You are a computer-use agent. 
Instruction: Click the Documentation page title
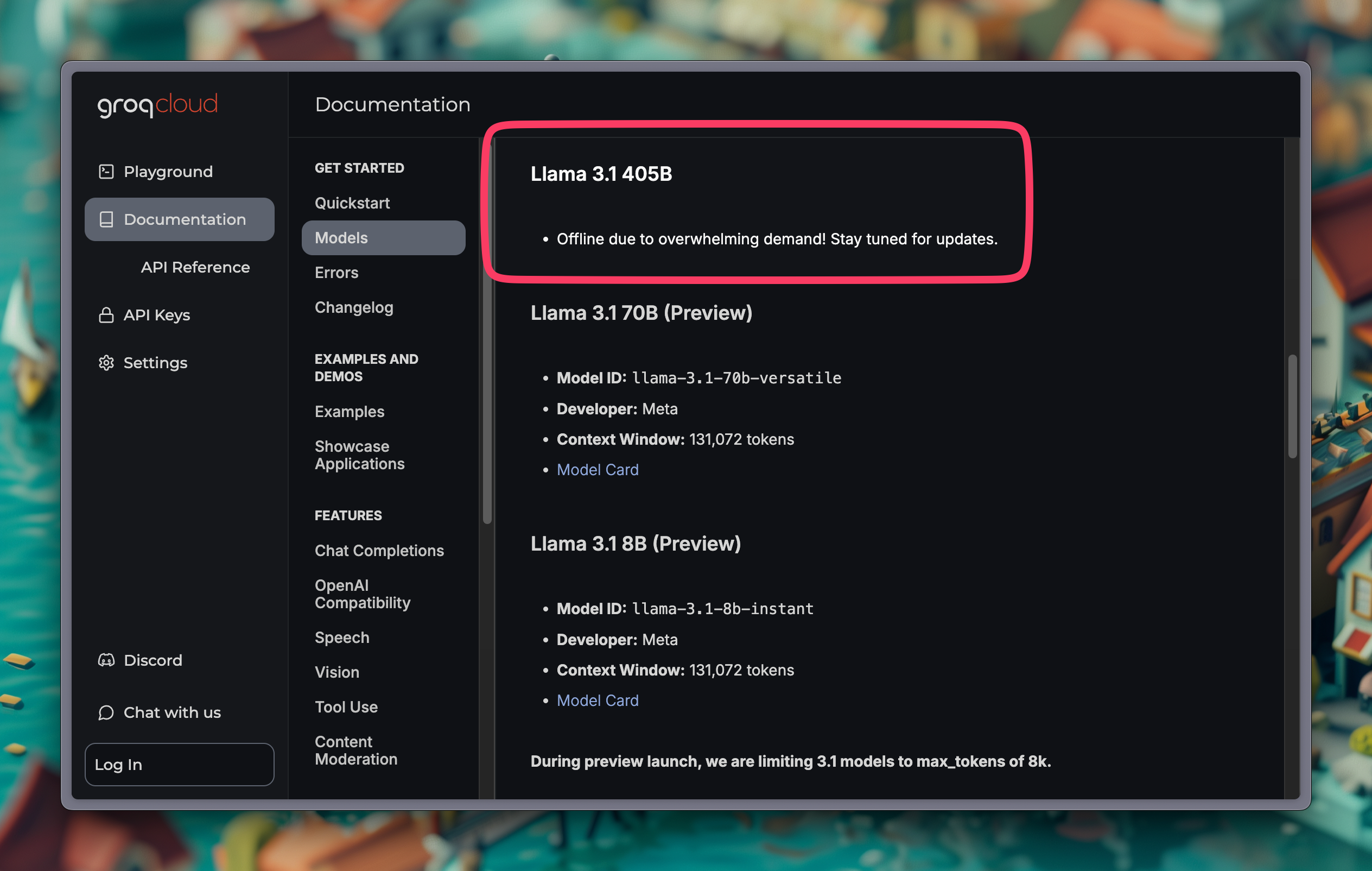point(392,105)
